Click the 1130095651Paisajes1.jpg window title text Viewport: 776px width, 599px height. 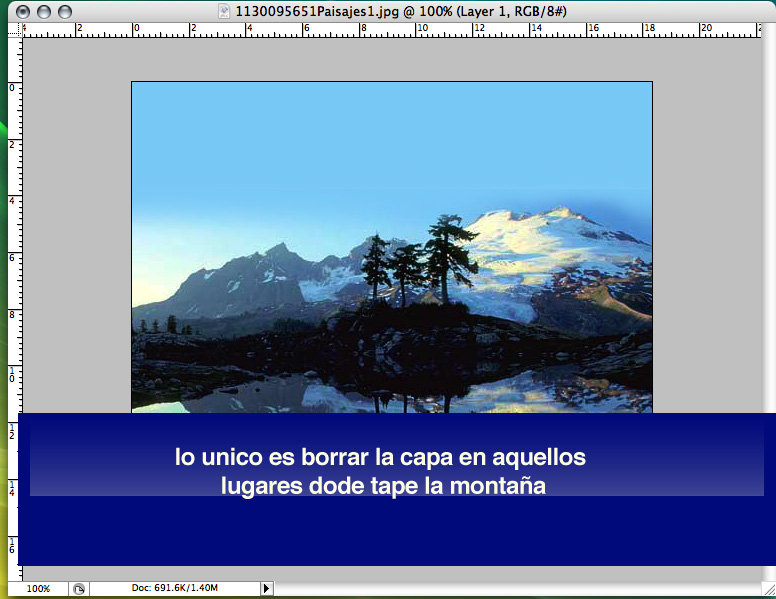pos(400,10)
